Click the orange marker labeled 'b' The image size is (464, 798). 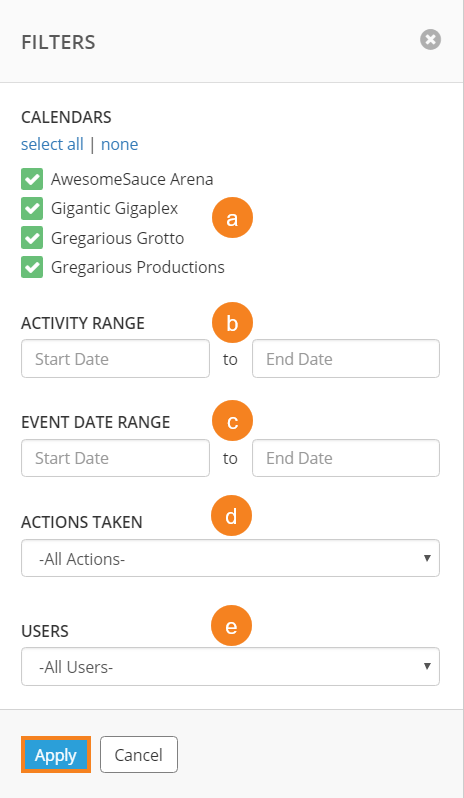232,323
